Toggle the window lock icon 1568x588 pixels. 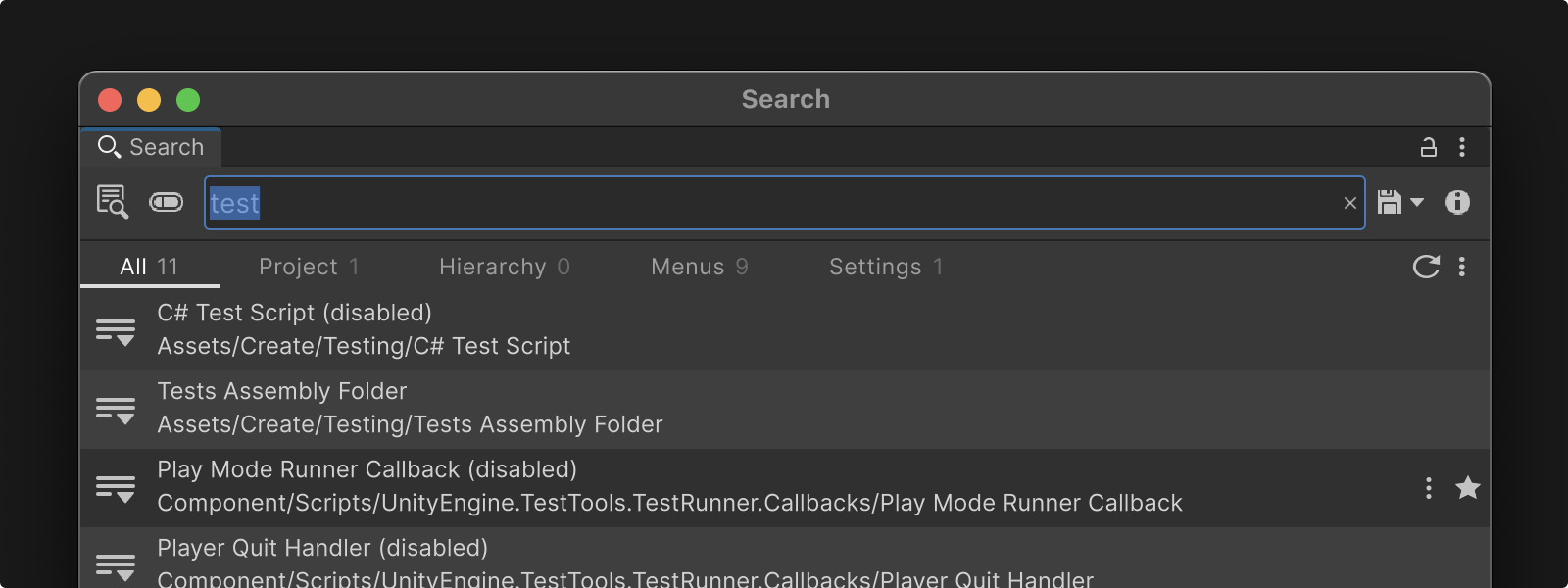[x=1429, y=147]
